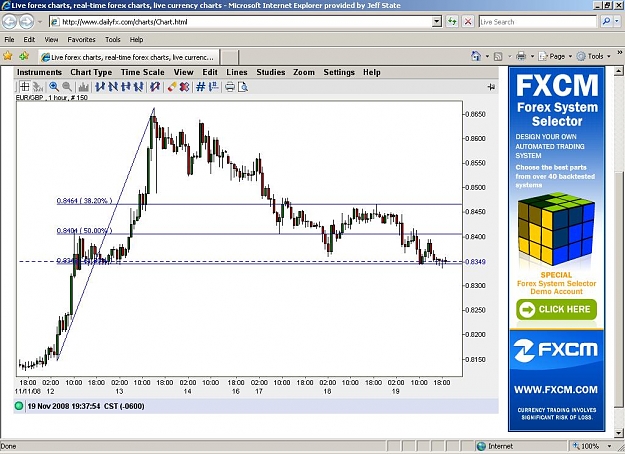Click the 0.8464 (38.20%) Fibonacci label
Image resolution: width=625 pixels, height=454 pixels.
(84, 200)
